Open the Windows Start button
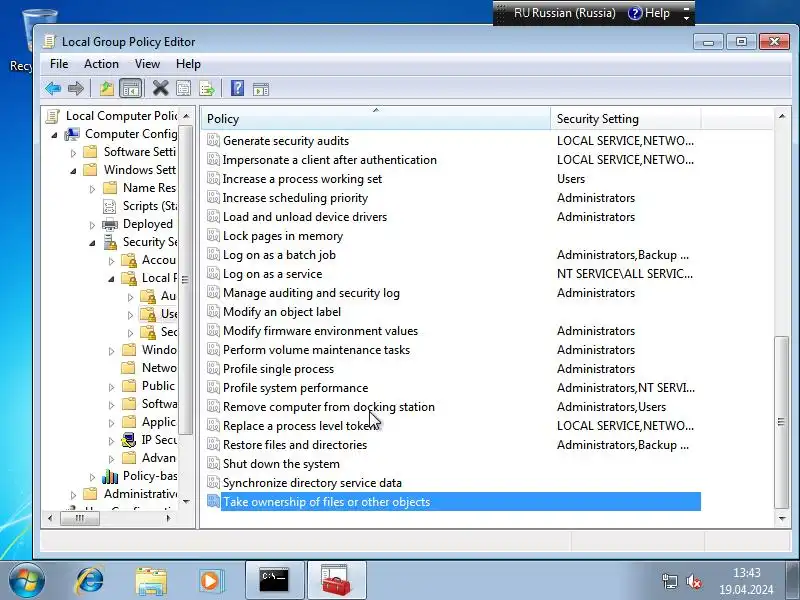The width and height of the screenshot is (800, 600). coord(26,580)
